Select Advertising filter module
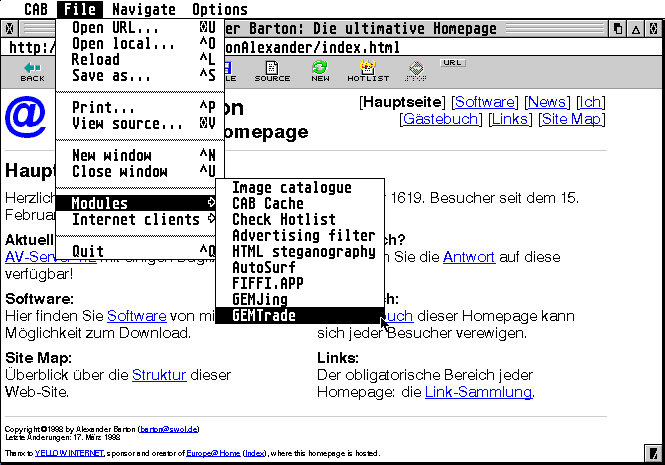The height and width of the screenshot is (465, 665). pyautogui.click(x=300, y=235)
